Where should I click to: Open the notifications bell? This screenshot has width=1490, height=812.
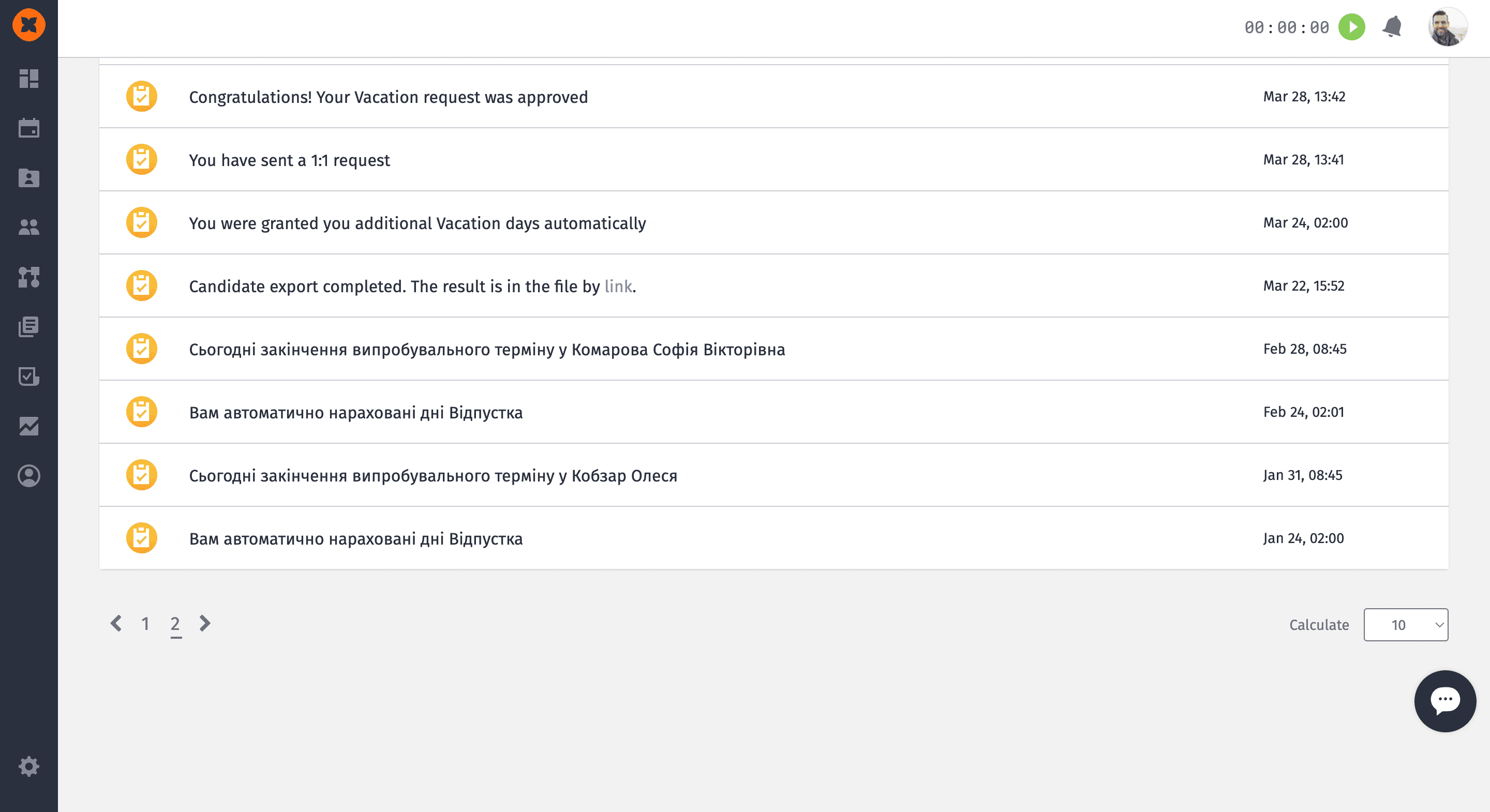[x=1392, y=27]
